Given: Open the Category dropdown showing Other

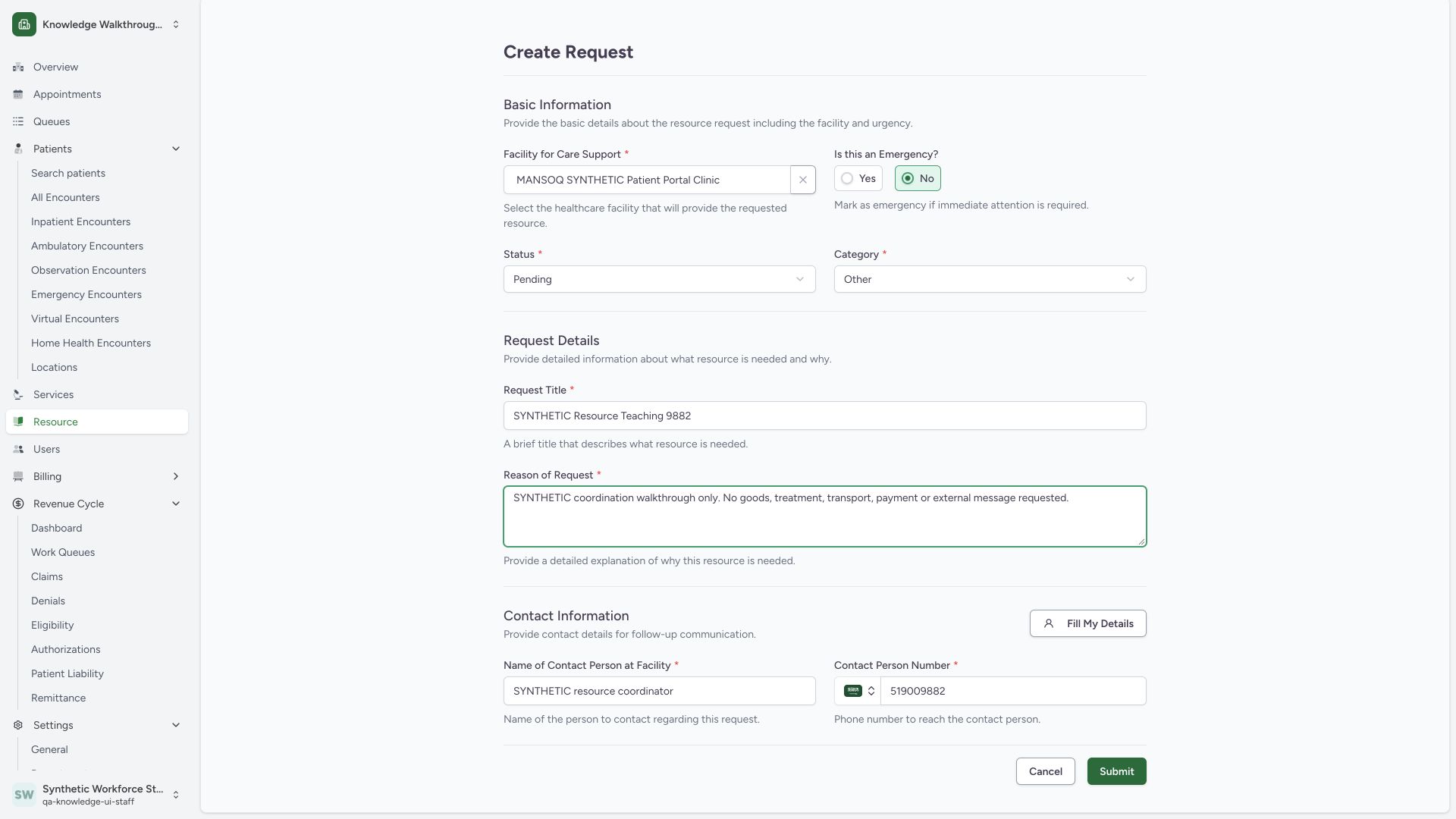Looking at the screenshot, I should (x=990, y=279).
